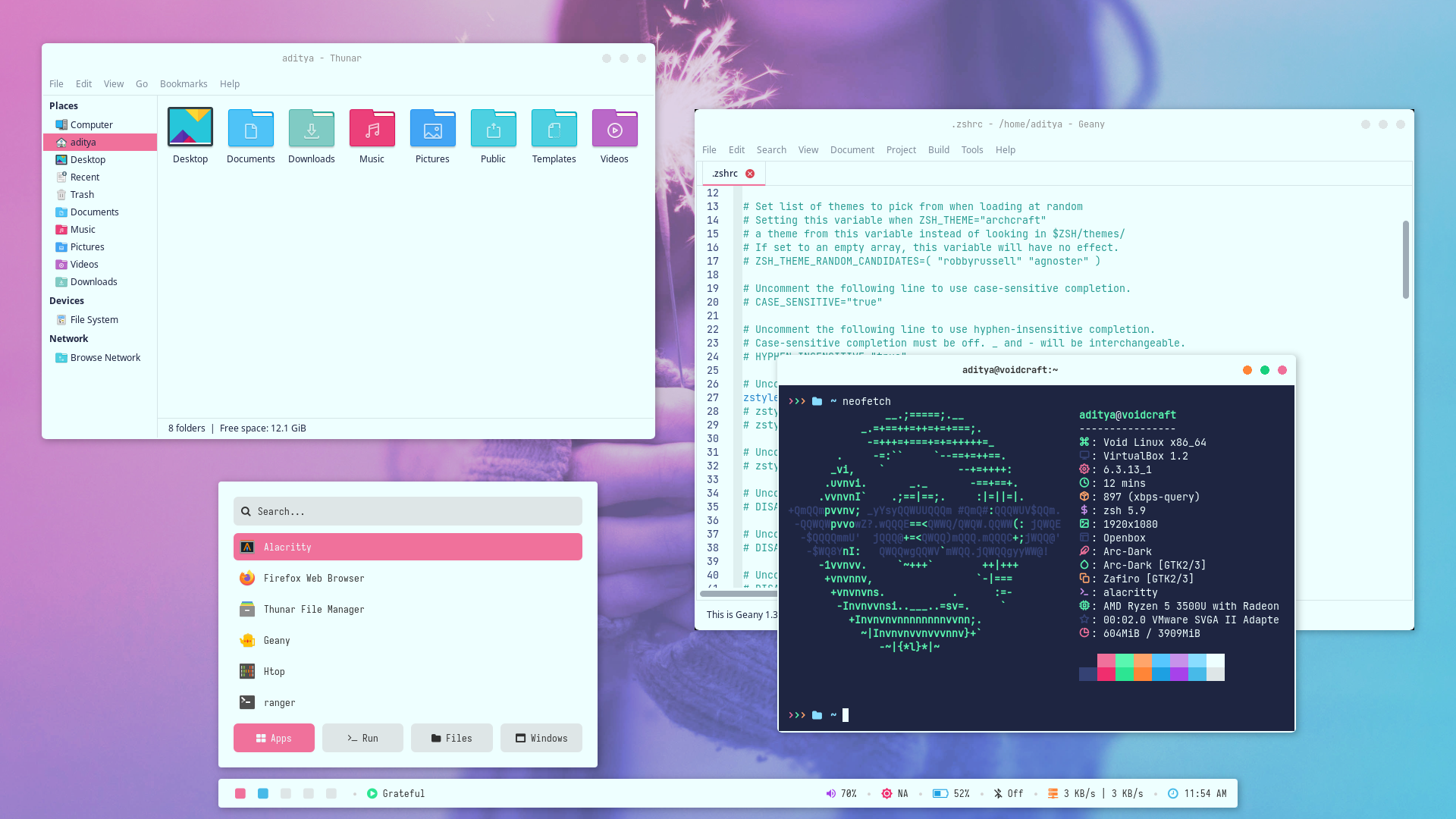Open the Downloads folder icon

tap(311, 130)
